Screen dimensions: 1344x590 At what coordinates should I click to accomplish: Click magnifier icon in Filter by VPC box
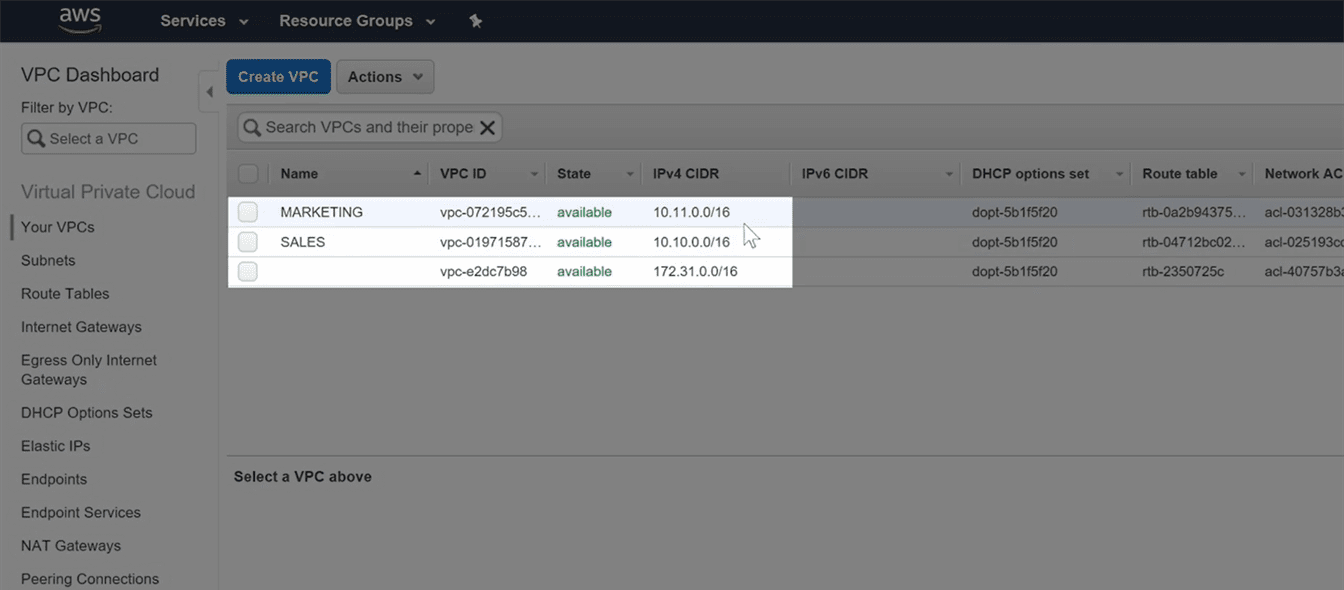36,139
